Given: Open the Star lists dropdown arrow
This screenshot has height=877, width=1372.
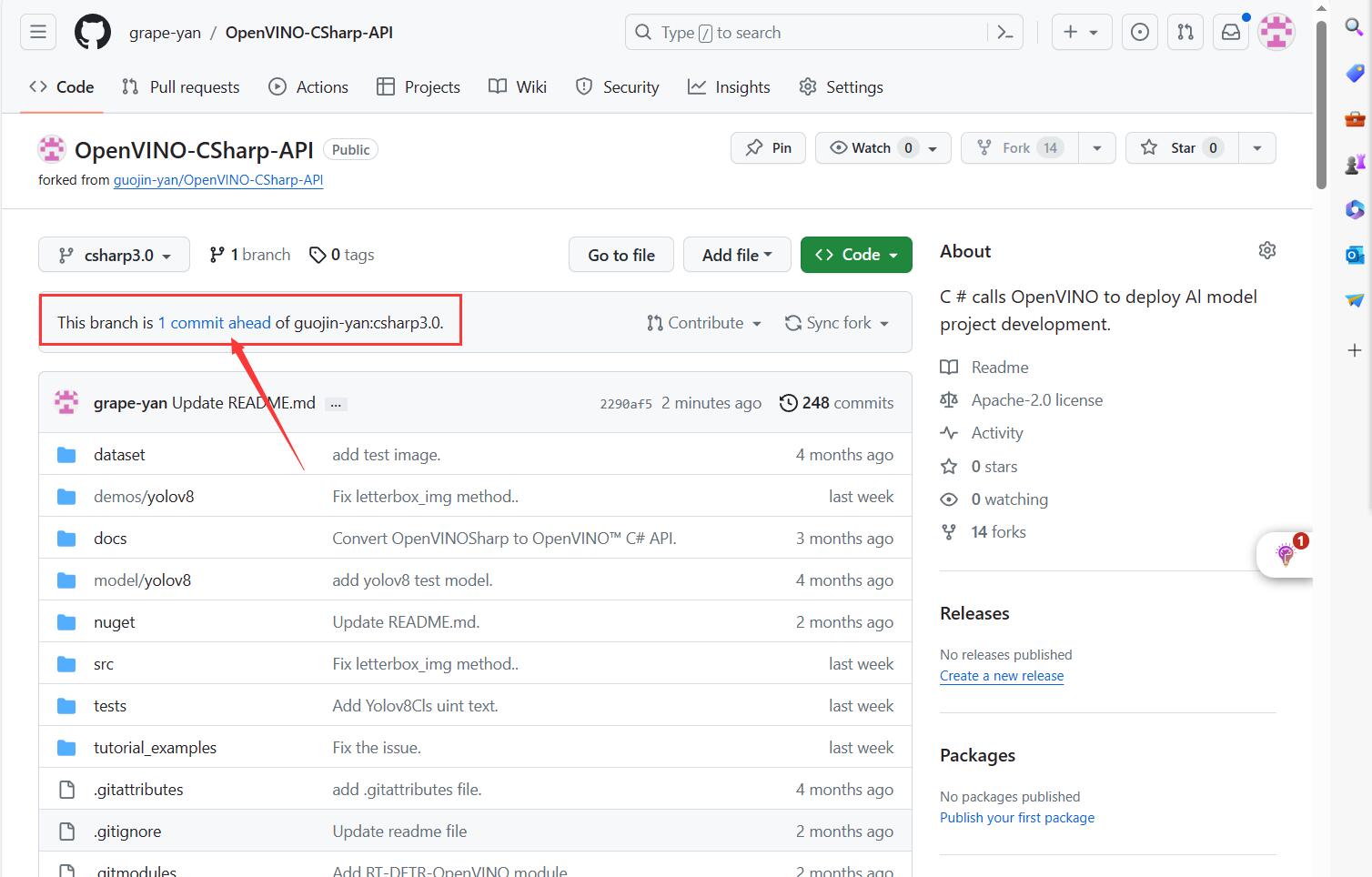Looking at the screenshot, I should 1257,147.
